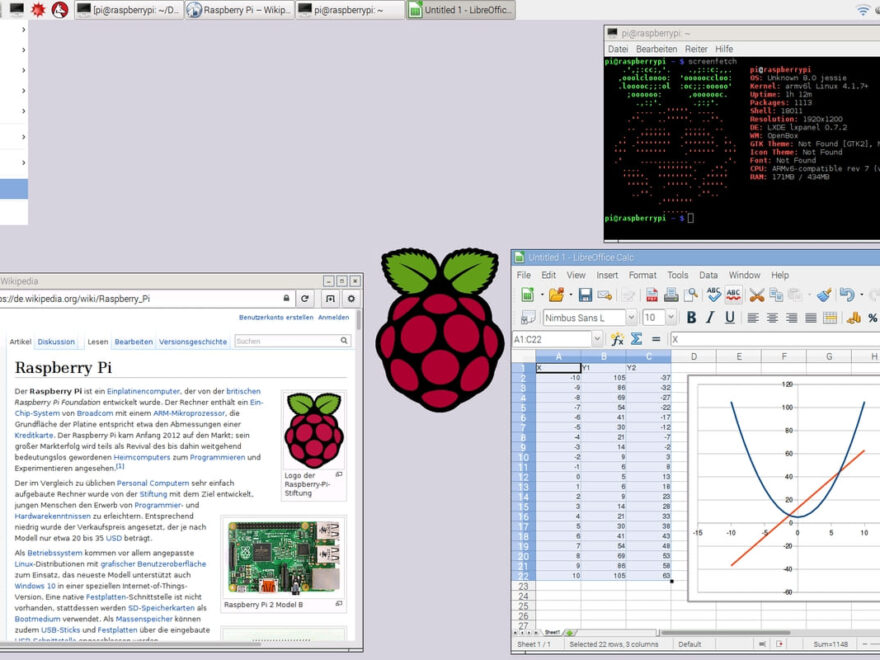Toggle Bold formatting in Calc

691,318
